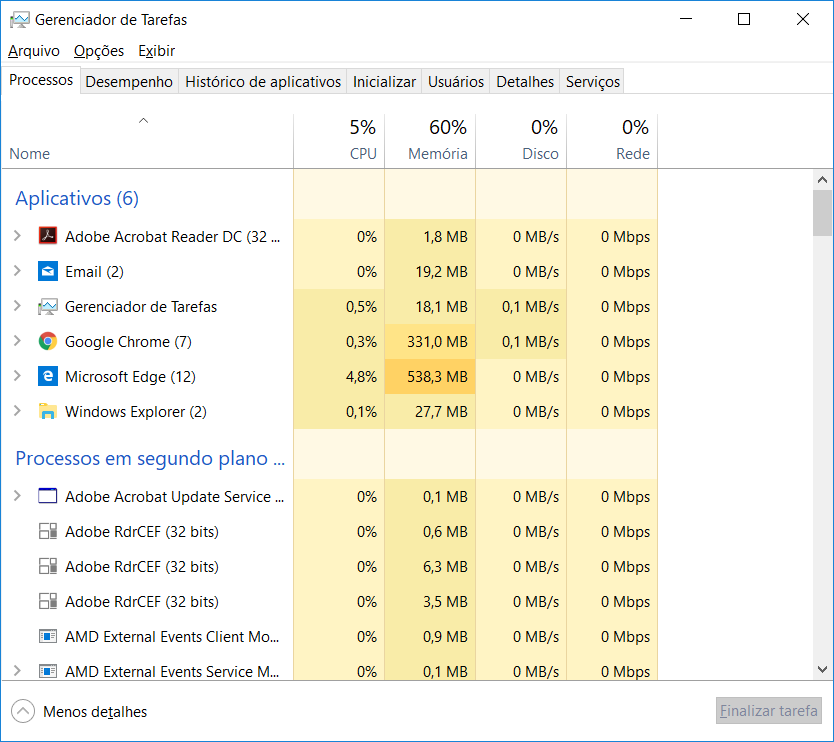Switch to the Detalhes tab
834x742 pixels.
(x=525, y=81)
